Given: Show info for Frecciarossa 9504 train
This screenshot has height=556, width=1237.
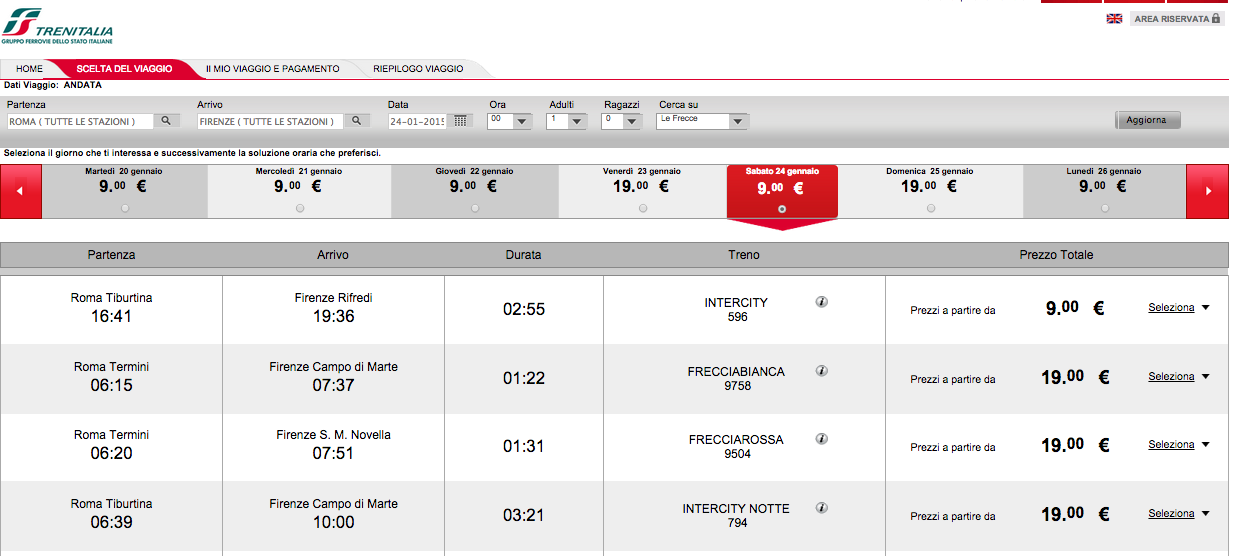Looking at the screenshot, I should 822,439.
